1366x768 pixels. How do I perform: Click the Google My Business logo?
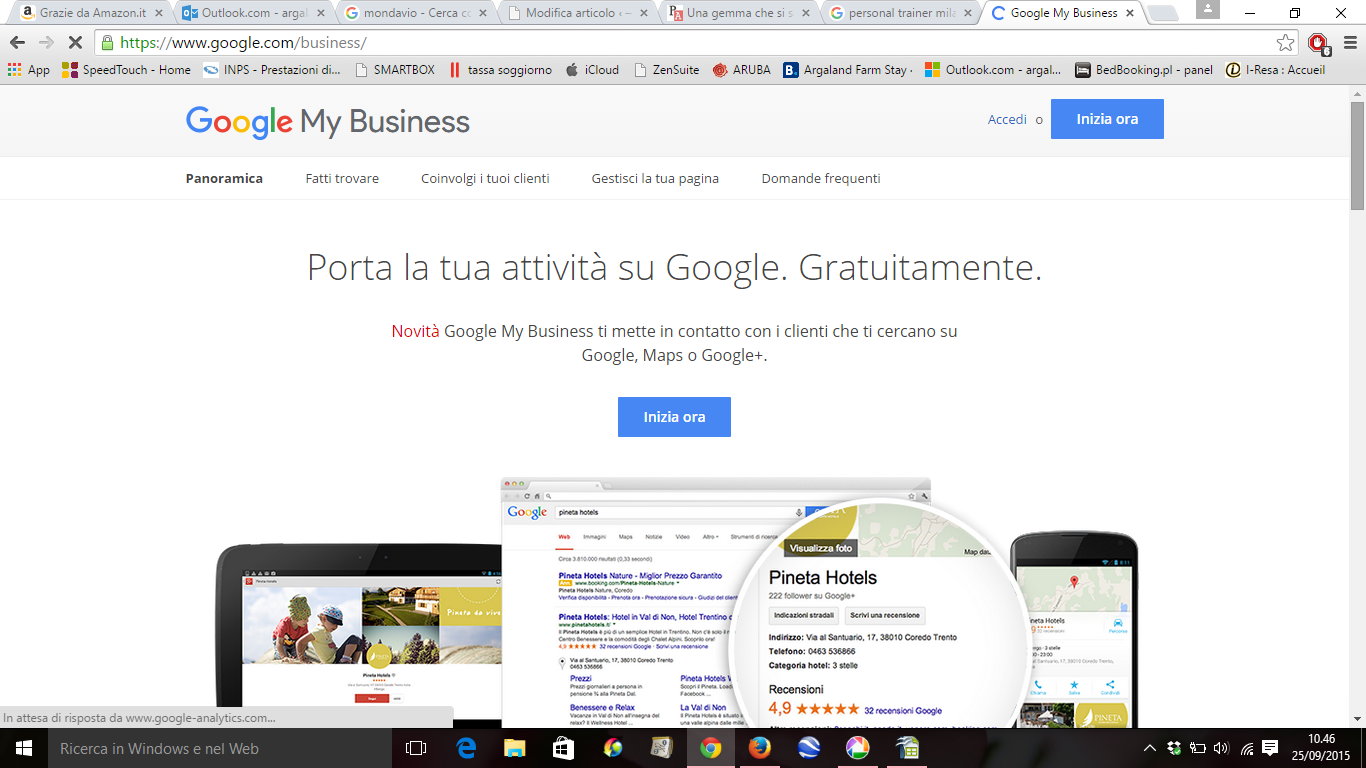[x=327, y=122]
